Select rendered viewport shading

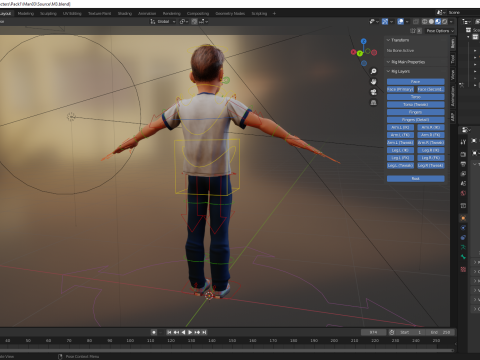click(445, 22)
